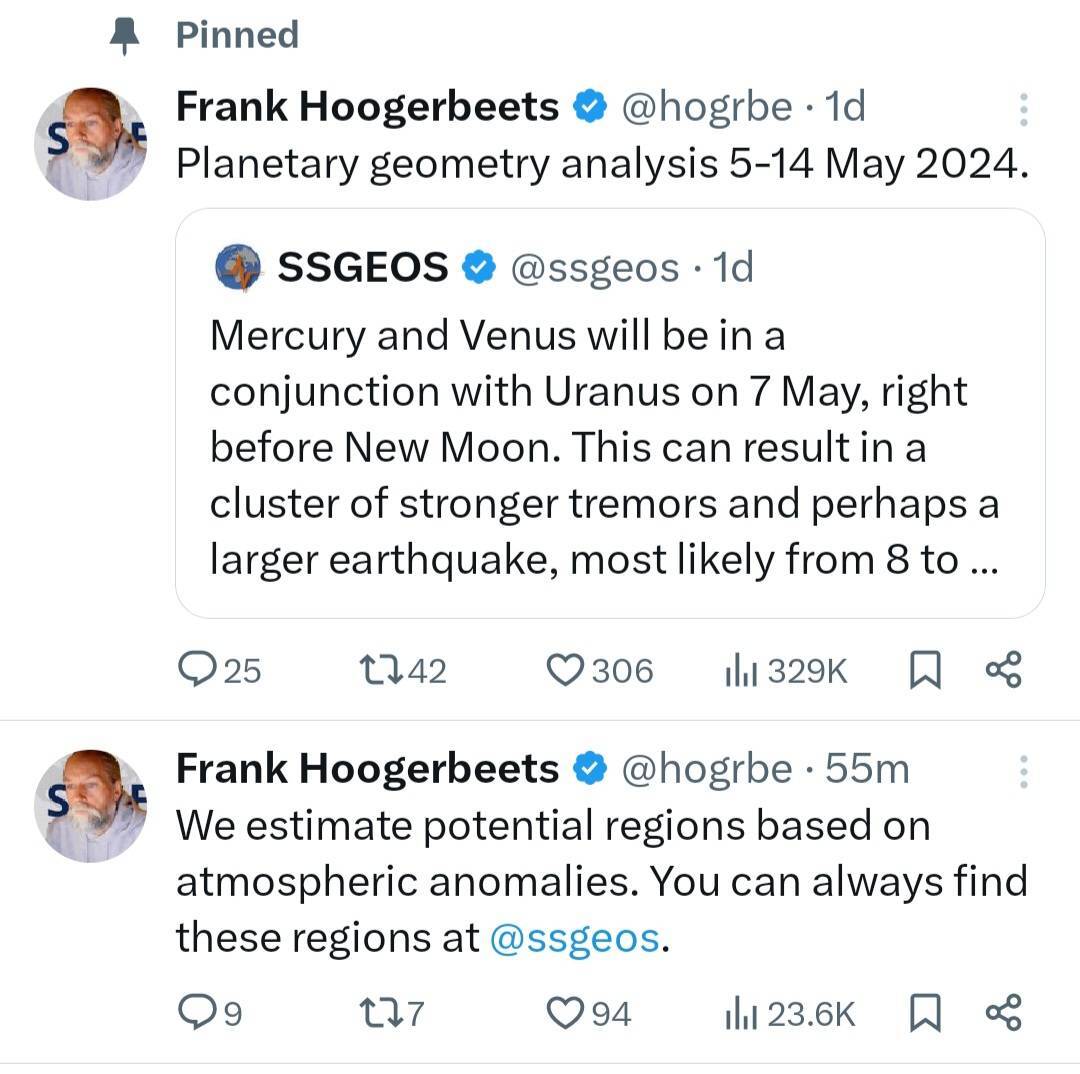This screenshot has width=1080, height=1074.
Task: Share the pinned planetary geometry tweet
Action: pos(1003,670)
